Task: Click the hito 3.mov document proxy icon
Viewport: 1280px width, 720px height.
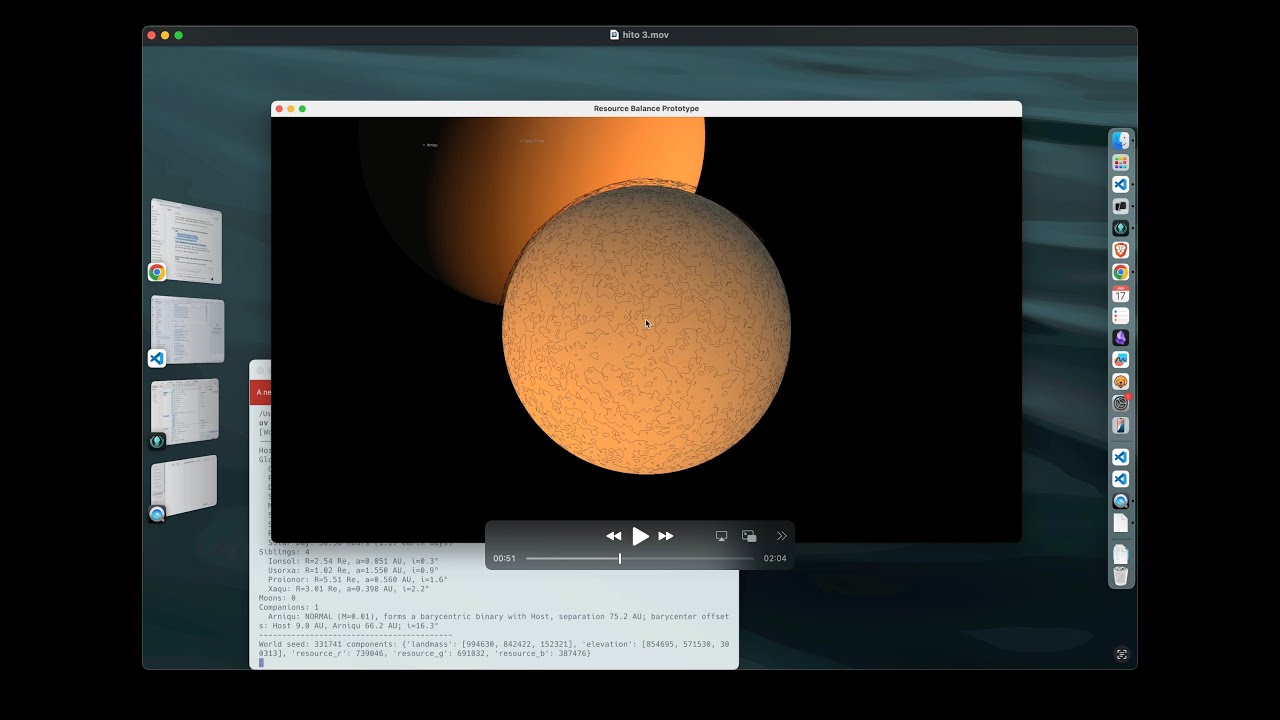Action: pyautogui.click(x=614, y=35)
